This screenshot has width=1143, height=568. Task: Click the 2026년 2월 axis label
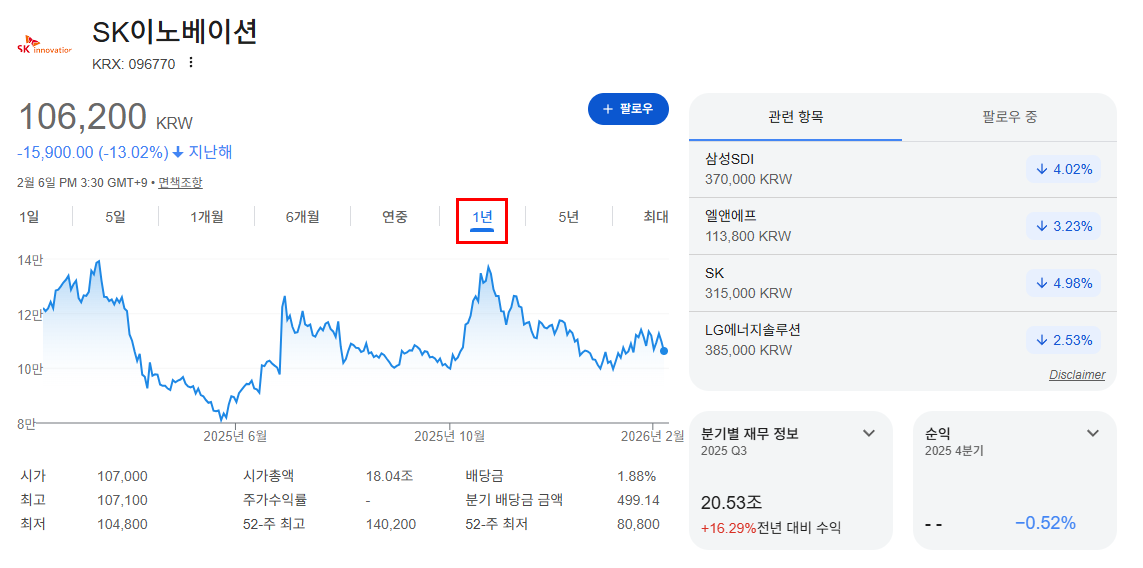(x=651, y=436)
